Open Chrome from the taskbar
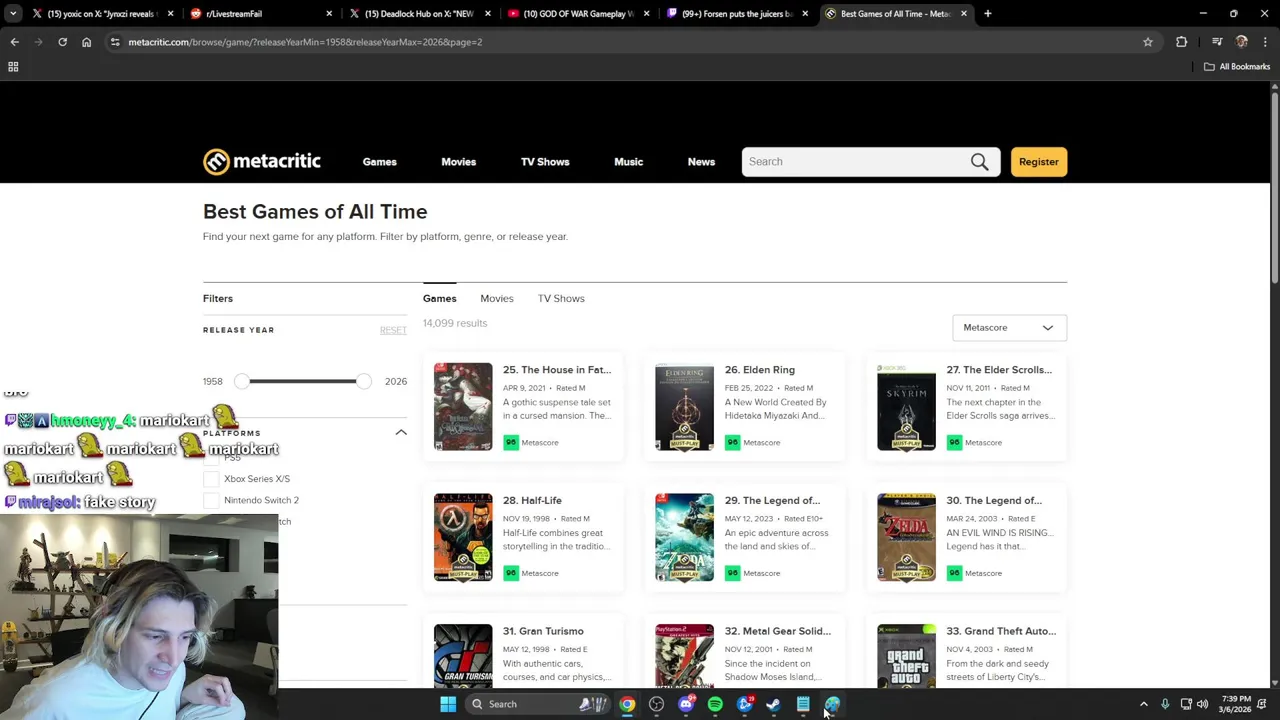This screenshot has height=720, width=1280. pyautogui.click(x=627, y=704)
